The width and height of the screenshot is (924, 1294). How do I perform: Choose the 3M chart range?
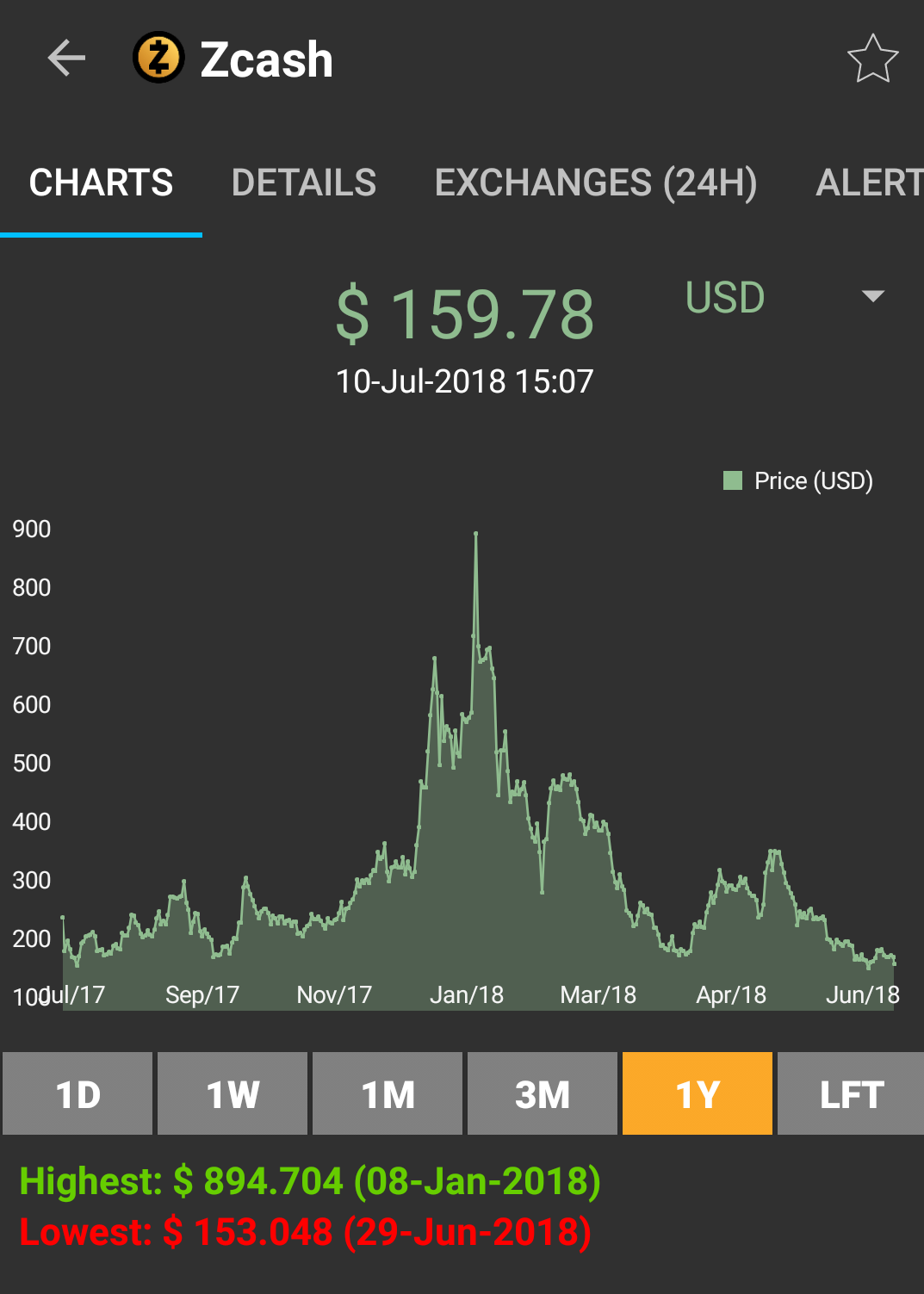(543, 1093)
